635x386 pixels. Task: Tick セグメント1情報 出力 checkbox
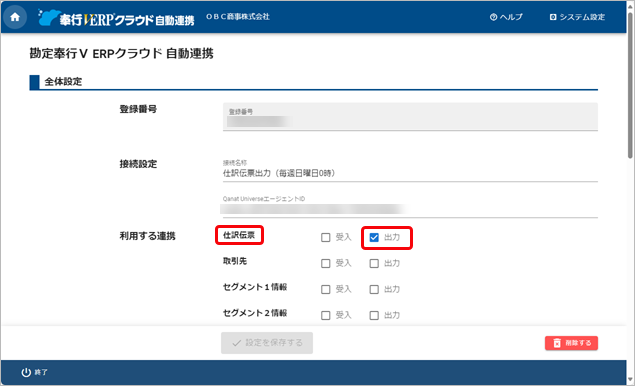pos(374,289)
